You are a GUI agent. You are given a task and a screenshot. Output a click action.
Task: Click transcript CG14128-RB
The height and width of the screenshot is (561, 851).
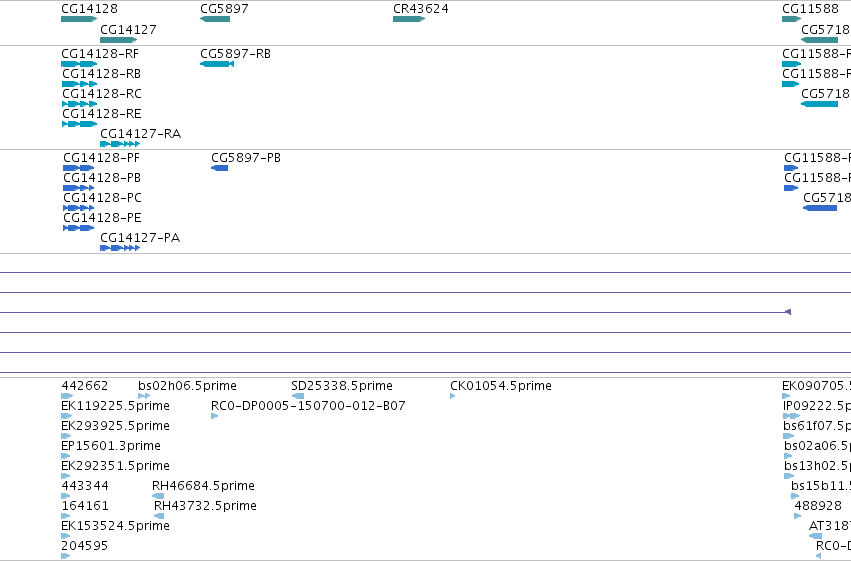[101, 74]
